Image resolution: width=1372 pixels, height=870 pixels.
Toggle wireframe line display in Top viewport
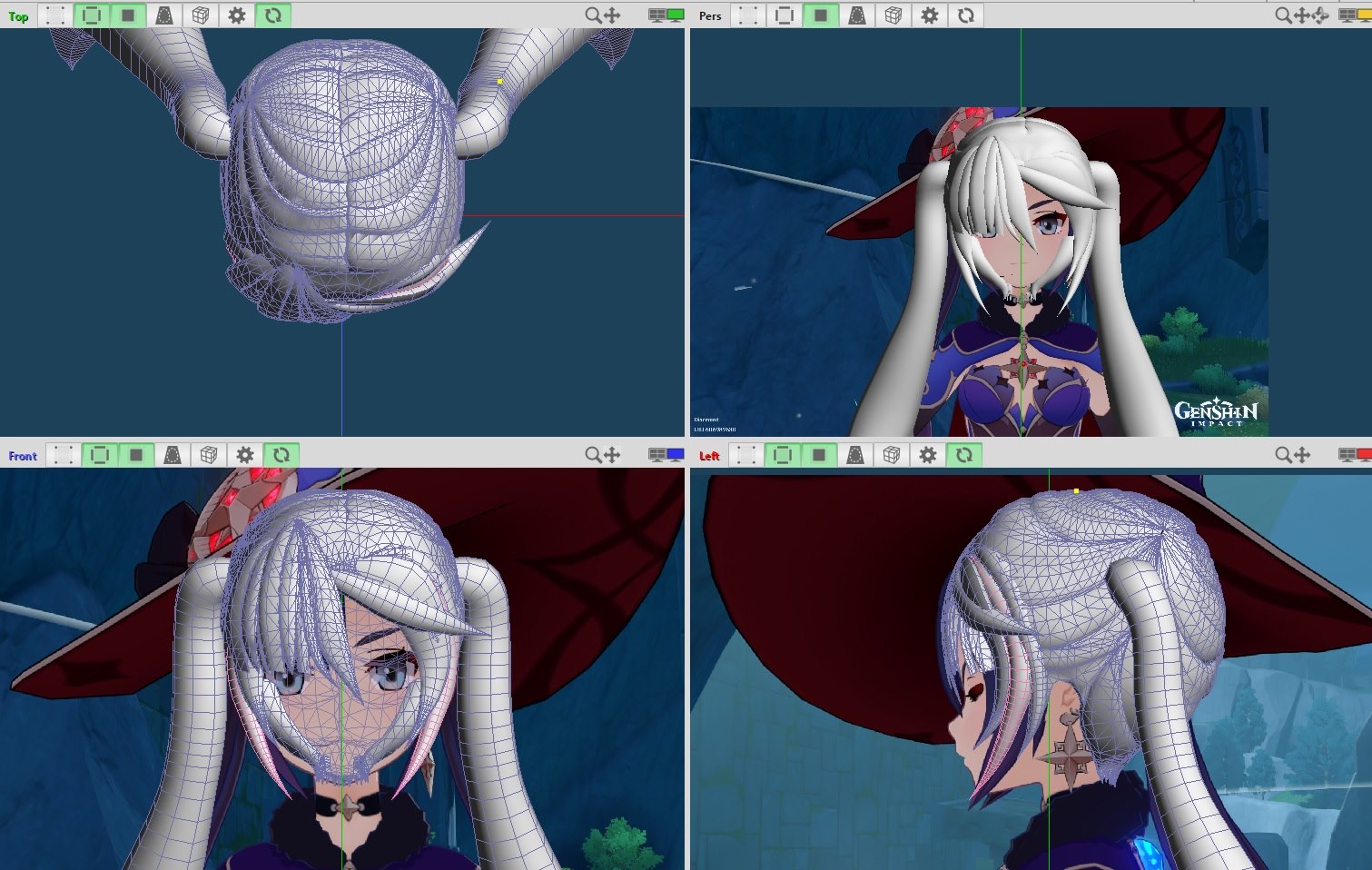(91, 15)
